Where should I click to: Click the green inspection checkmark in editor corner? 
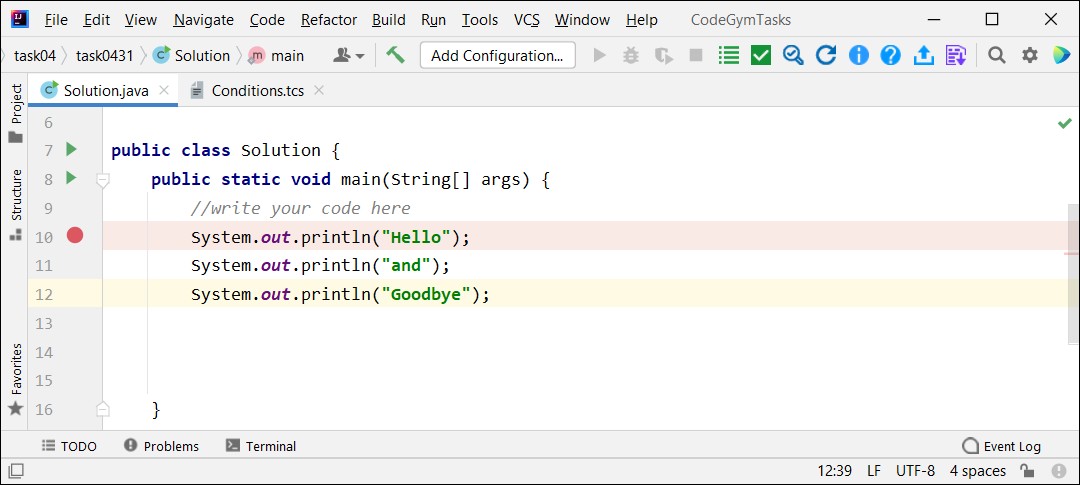pos(1064,123)
